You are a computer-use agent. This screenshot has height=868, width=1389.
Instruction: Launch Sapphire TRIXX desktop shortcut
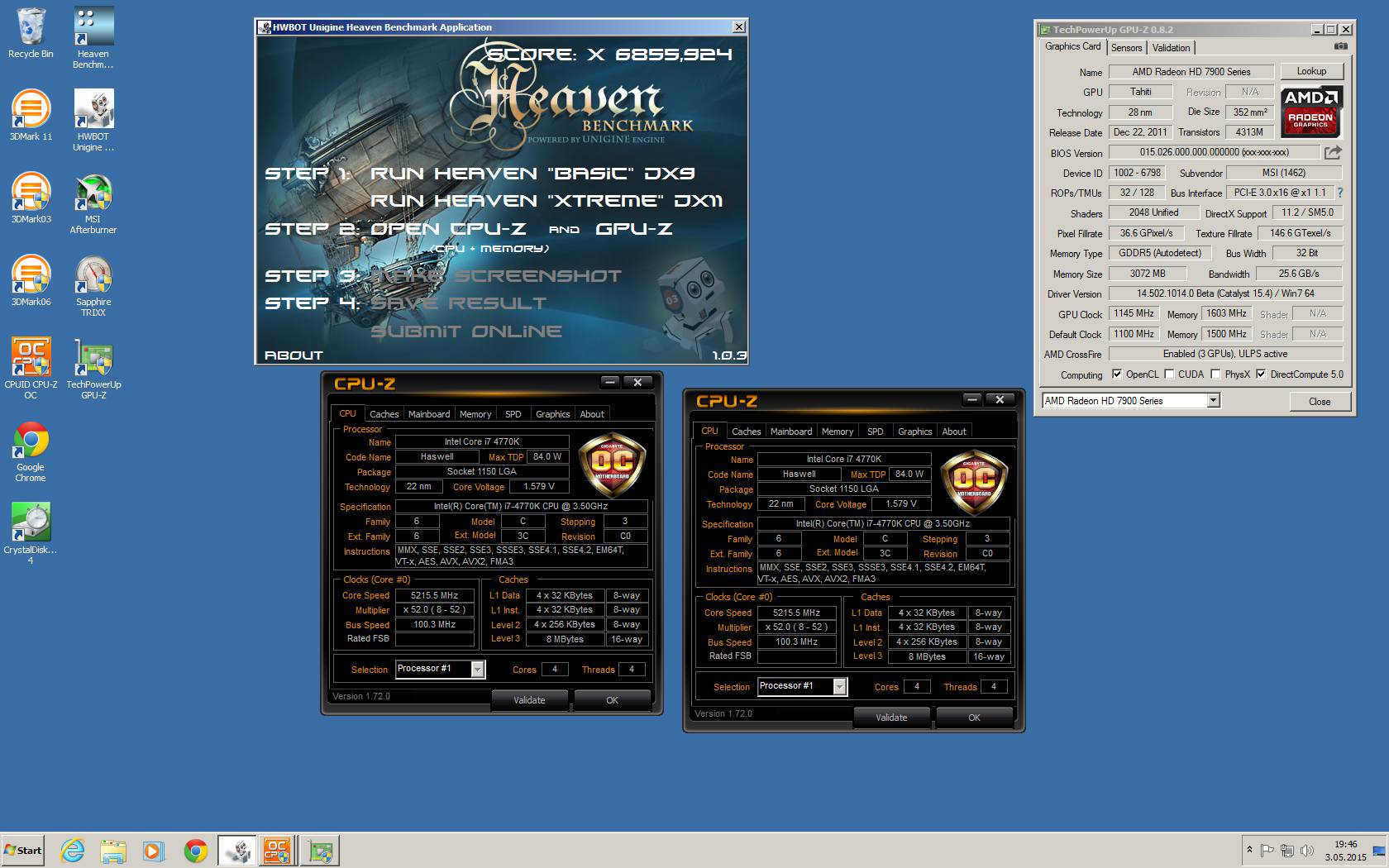coord(93,286)
